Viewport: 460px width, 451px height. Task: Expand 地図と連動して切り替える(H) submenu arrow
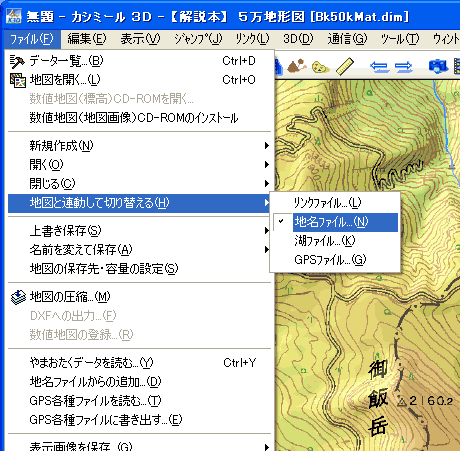point(267,203)
